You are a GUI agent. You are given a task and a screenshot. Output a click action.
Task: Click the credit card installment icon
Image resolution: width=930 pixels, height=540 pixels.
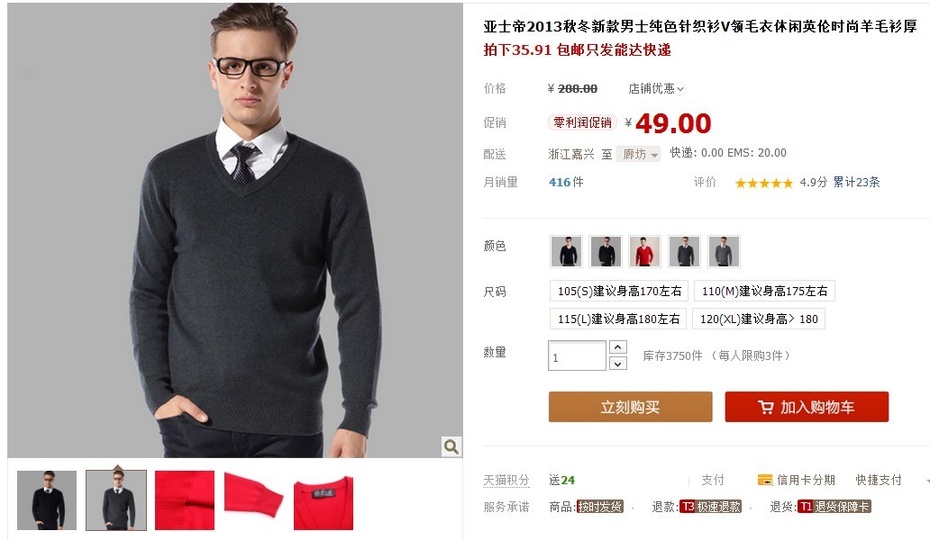coord(765,479)
